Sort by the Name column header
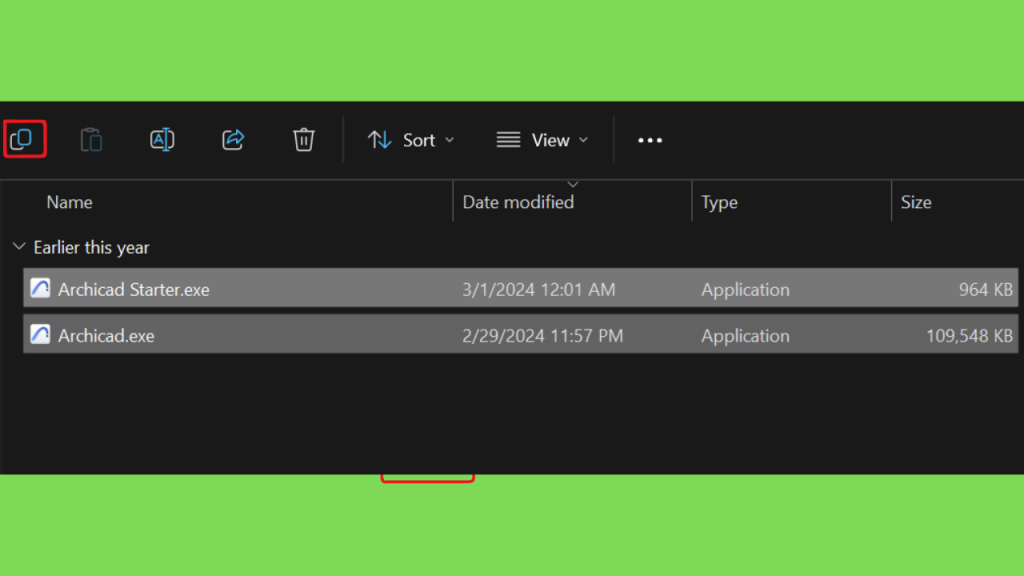Viewport: 1024px width, 576px height. (x=70, y=202)
